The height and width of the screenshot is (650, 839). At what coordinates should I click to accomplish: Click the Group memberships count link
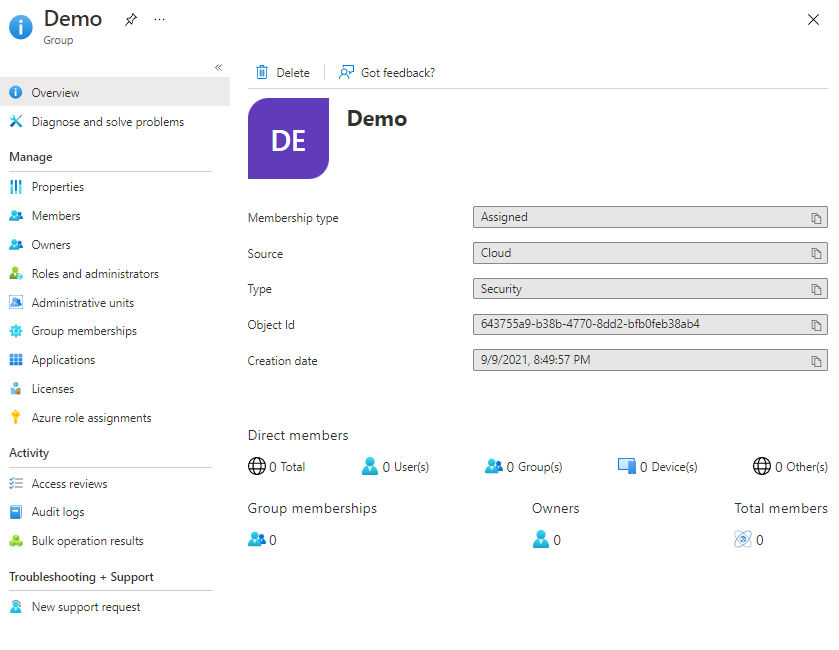272,540
